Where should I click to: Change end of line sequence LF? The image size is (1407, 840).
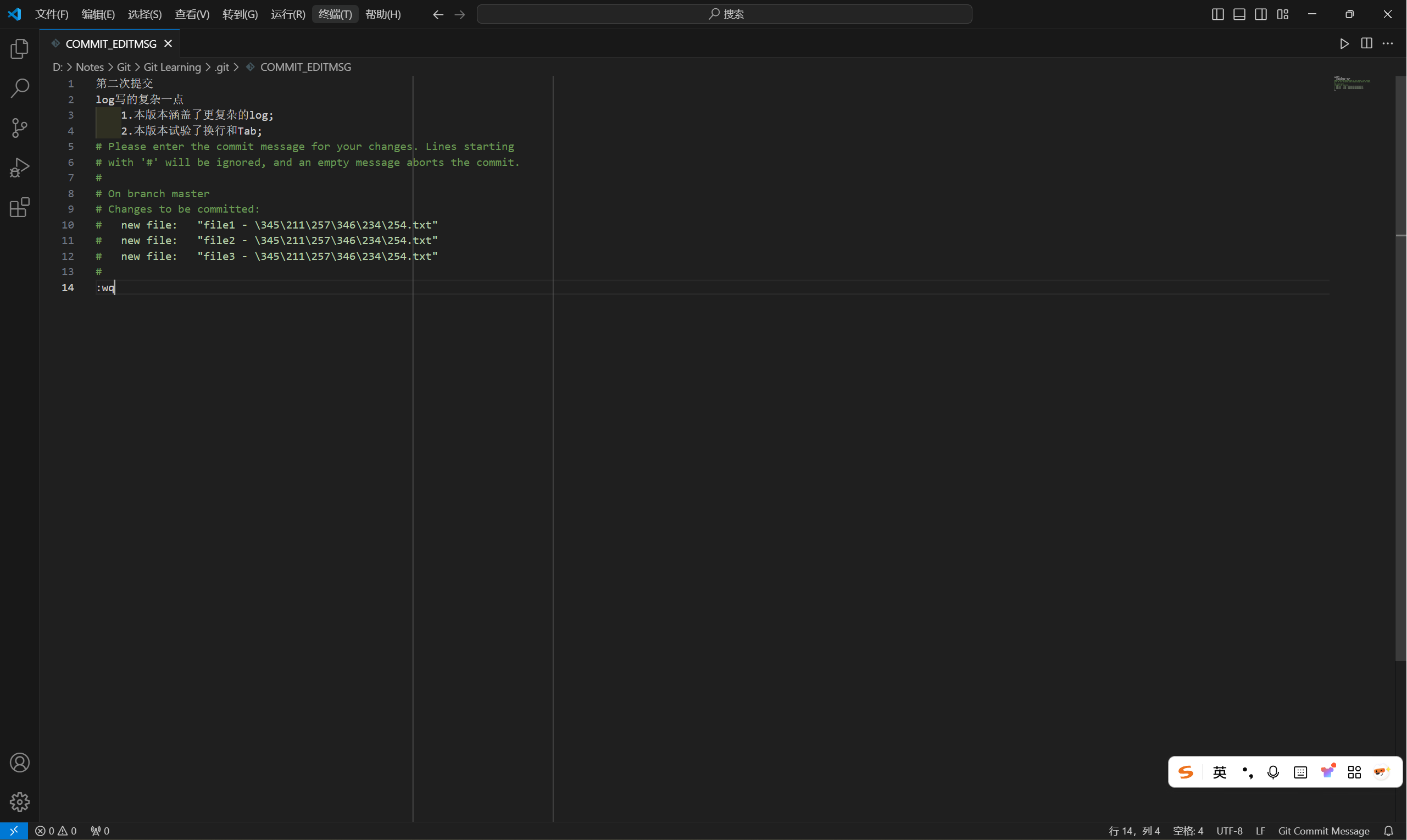pos(1260,831)
